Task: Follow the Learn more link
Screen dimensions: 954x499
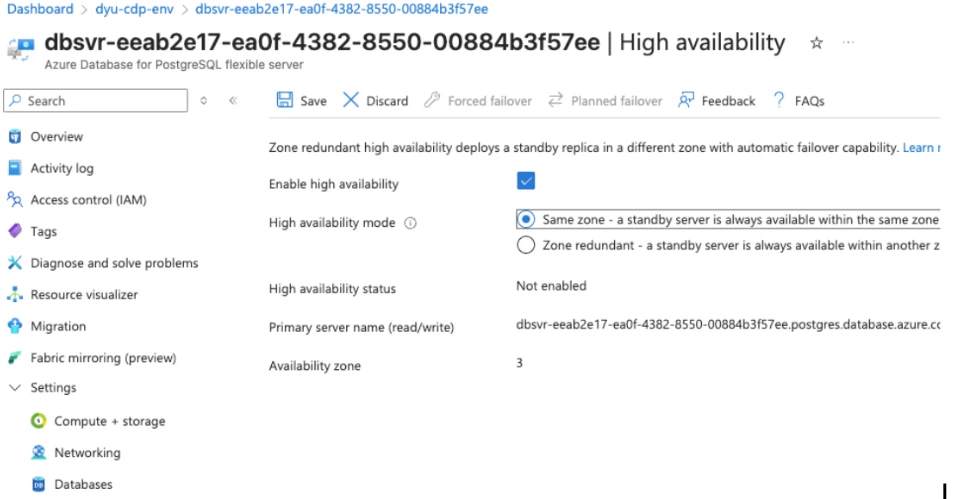Action: [921, 148]
